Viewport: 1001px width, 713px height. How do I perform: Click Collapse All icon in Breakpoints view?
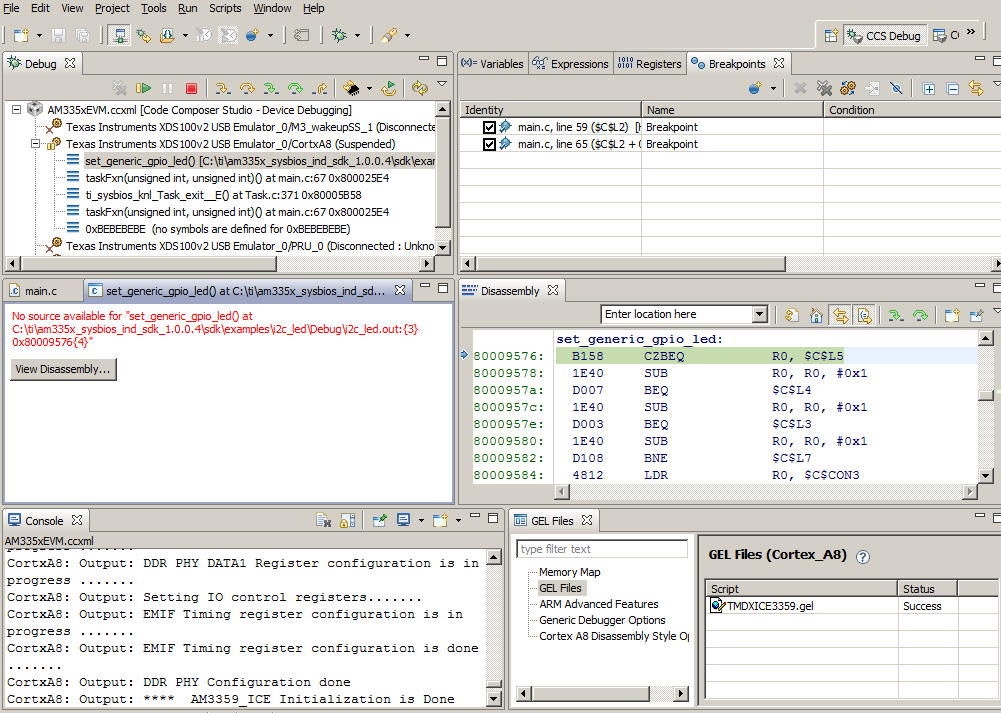coord(952,89)
